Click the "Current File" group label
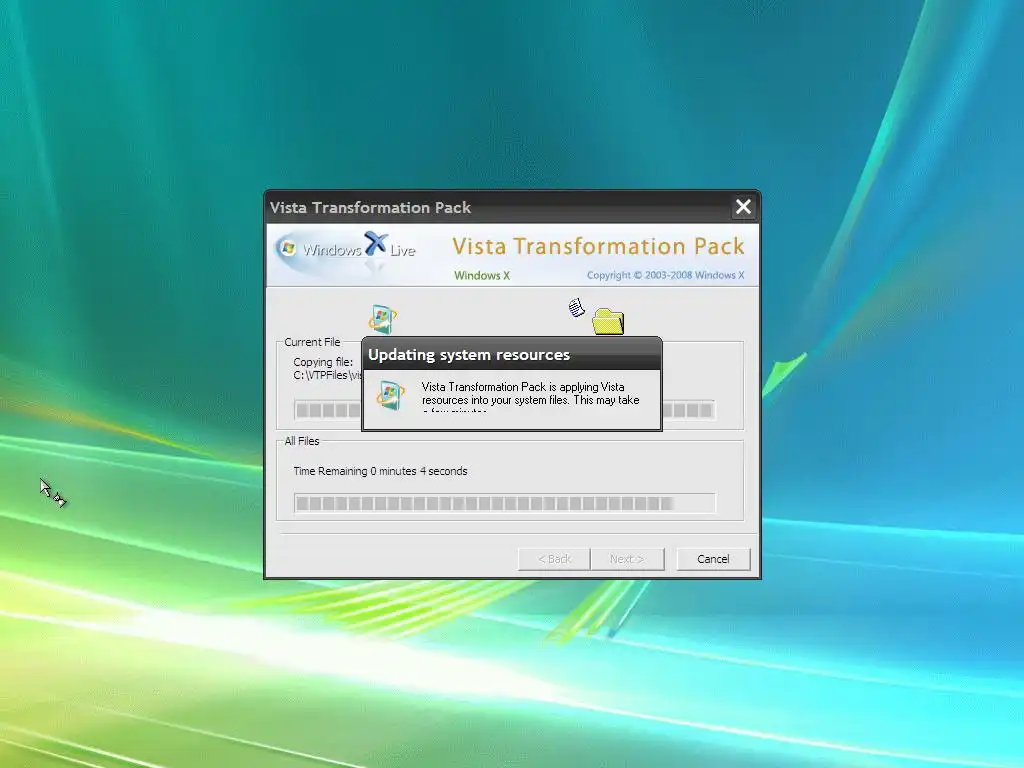The height and width of the screenshot is (768, 1024). [312, 342]
